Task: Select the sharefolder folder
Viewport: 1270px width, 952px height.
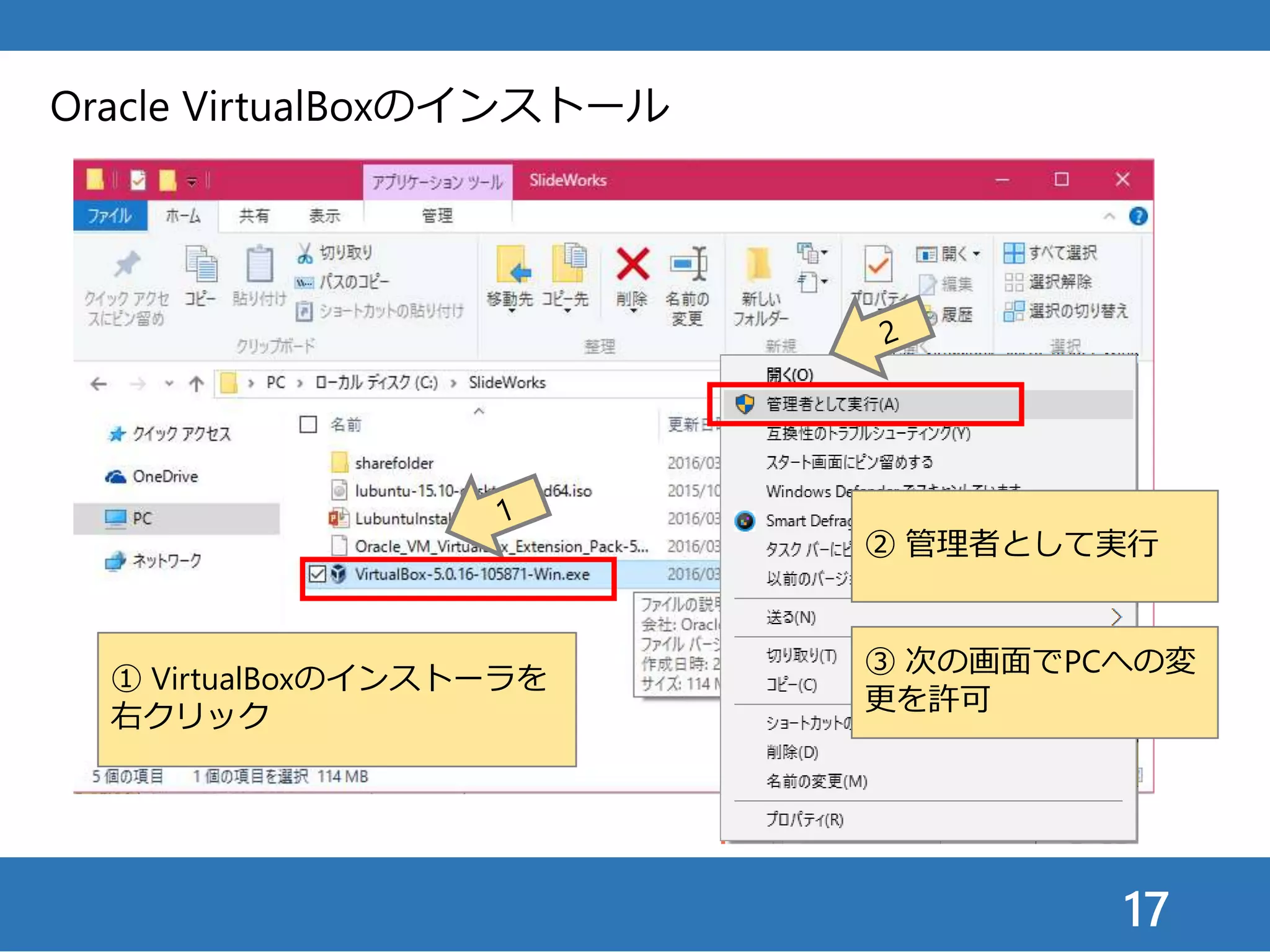Action: [x=382, y=463]
